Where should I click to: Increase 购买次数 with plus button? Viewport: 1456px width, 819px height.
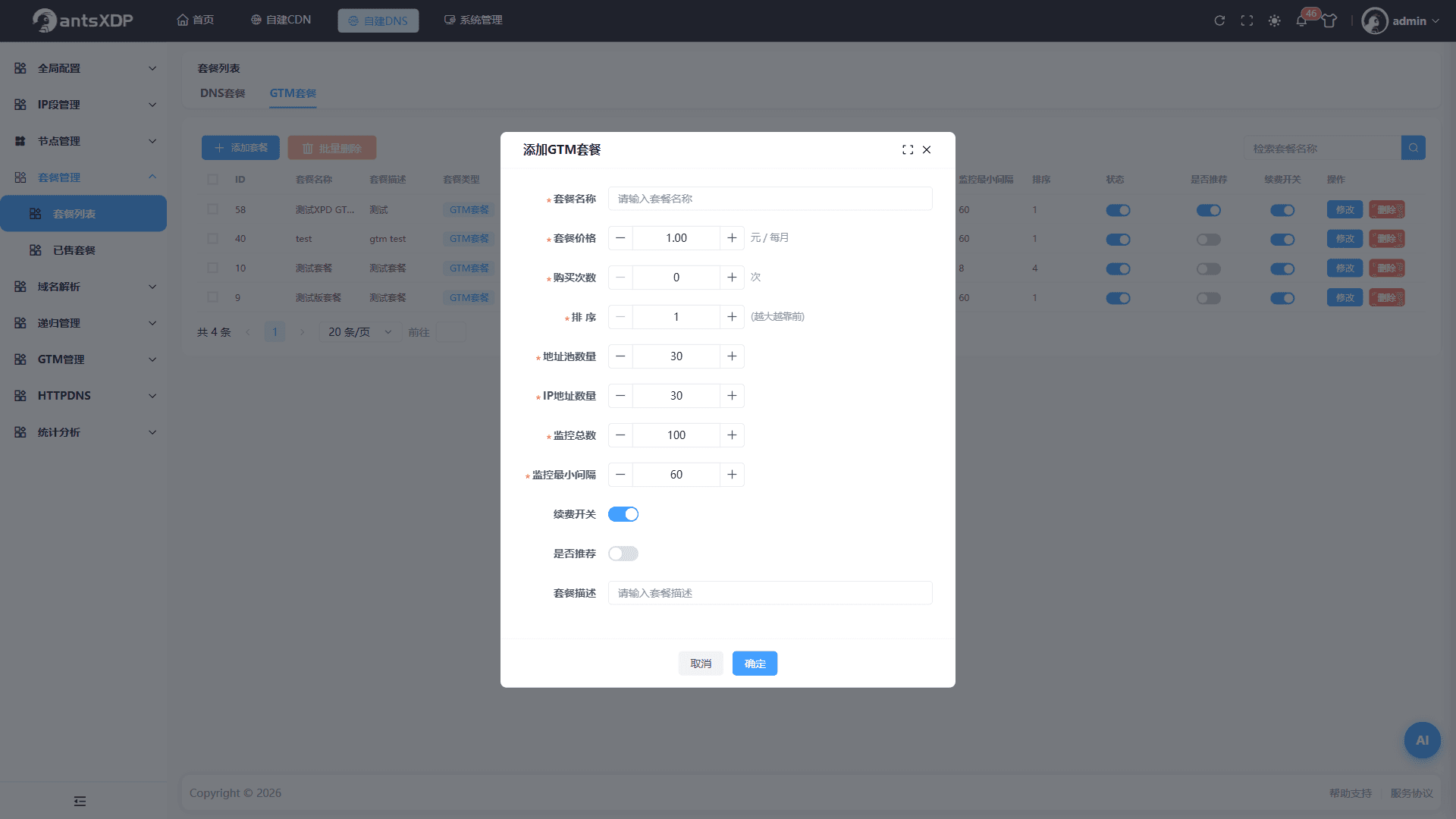pos(732,278)
